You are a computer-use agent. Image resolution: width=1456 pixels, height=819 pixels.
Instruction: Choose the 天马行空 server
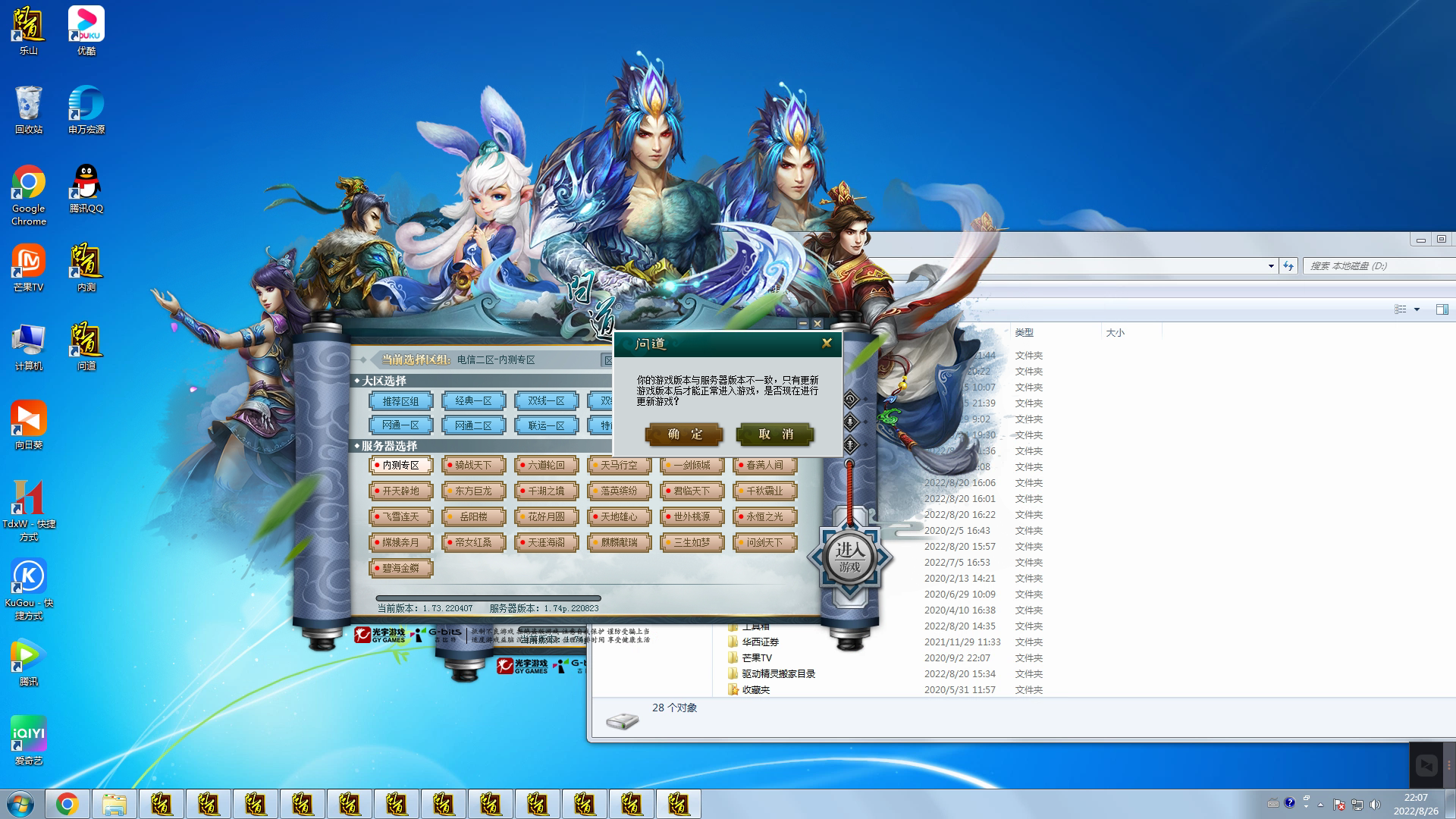click(619, 465)
